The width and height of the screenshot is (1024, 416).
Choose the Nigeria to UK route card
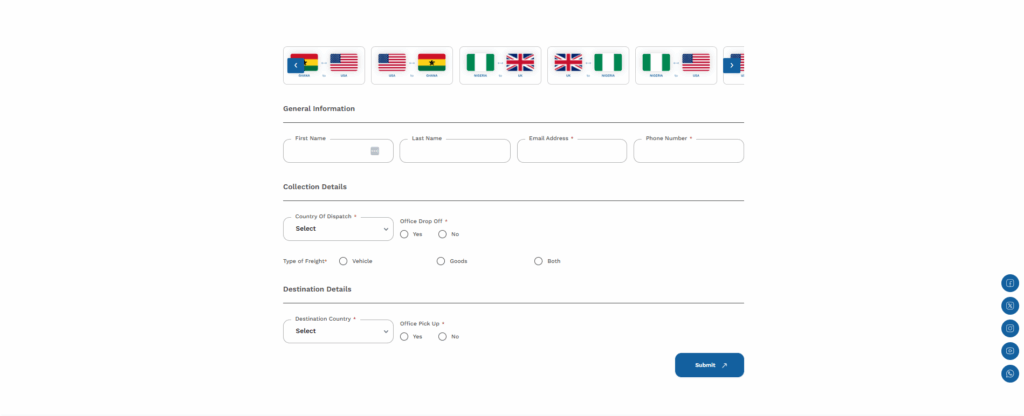[x=500, y=65]
